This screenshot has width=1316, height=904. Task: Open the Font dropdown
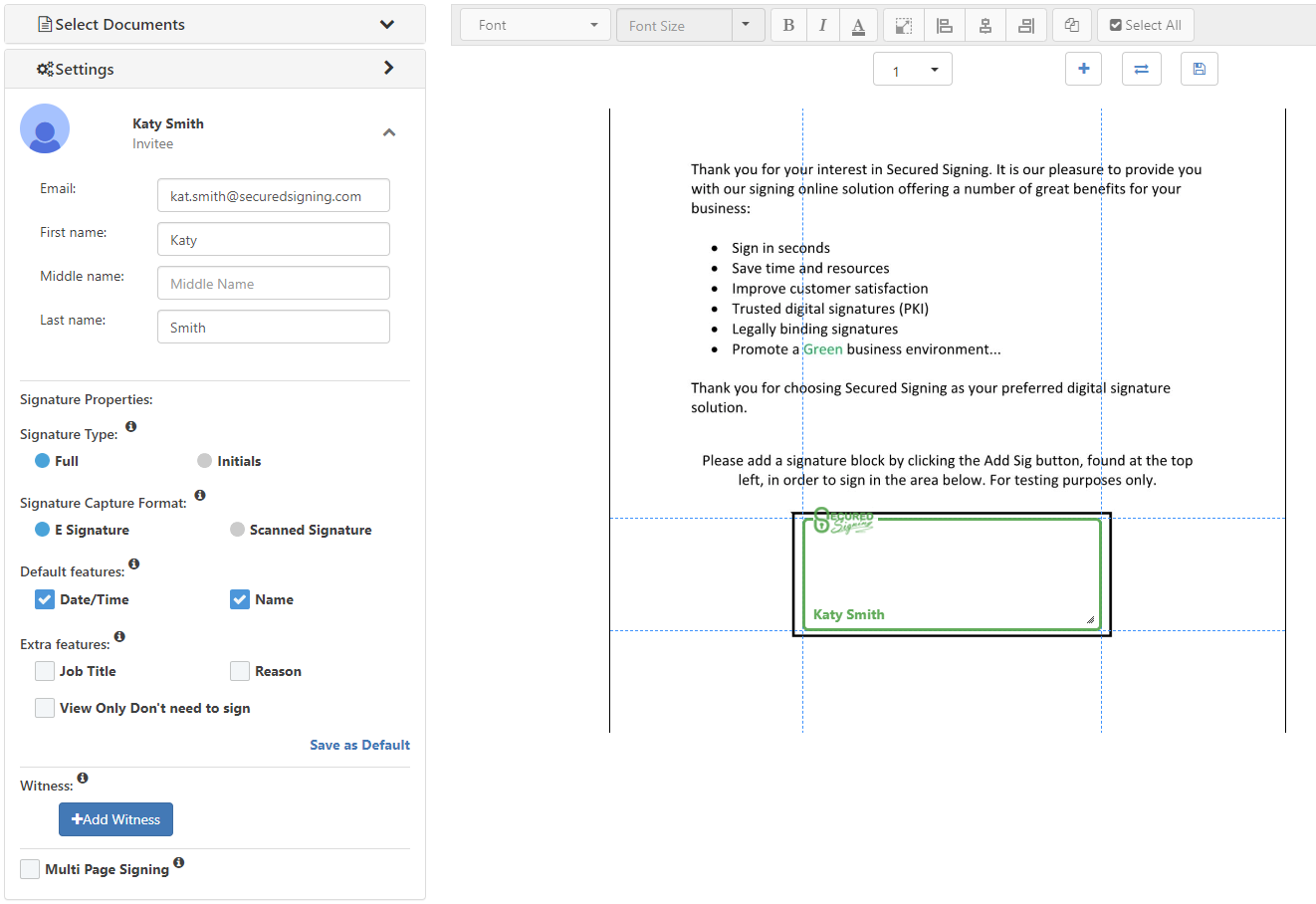click(535, 25)
